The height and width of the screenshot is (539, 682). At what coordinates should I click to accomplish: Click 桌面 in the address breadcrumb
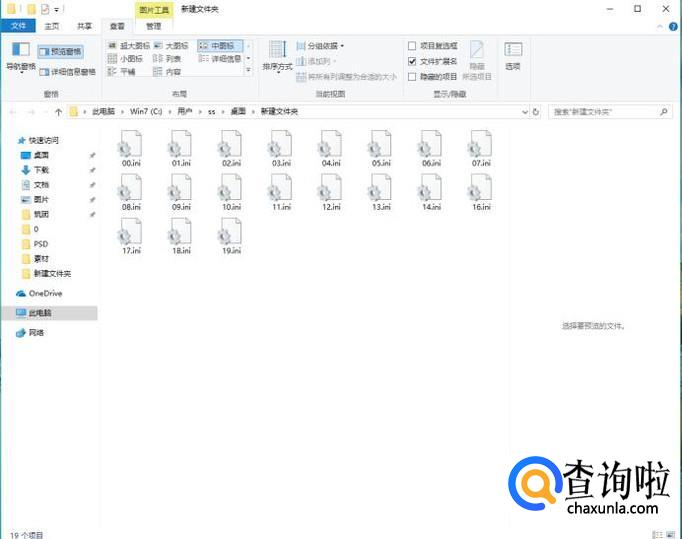click(x=239, y=112)
